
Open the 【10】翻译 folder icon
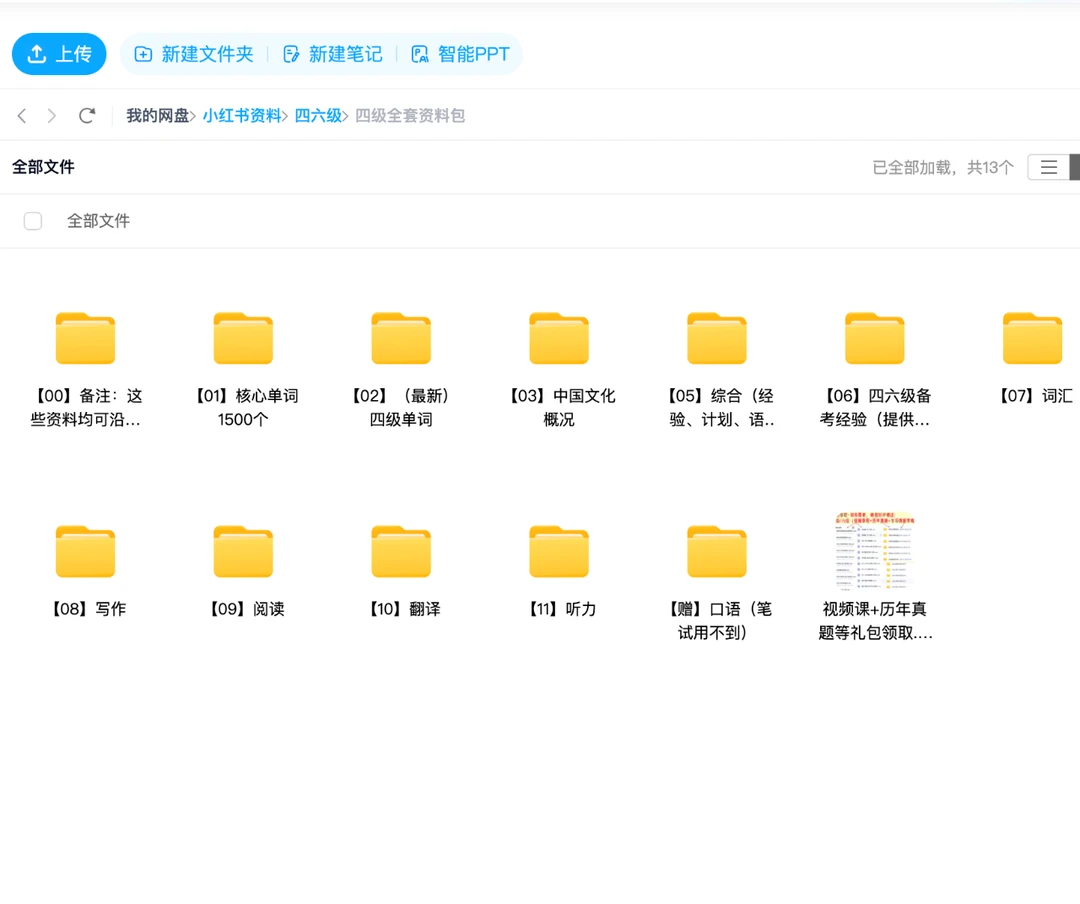pos(401,551)
